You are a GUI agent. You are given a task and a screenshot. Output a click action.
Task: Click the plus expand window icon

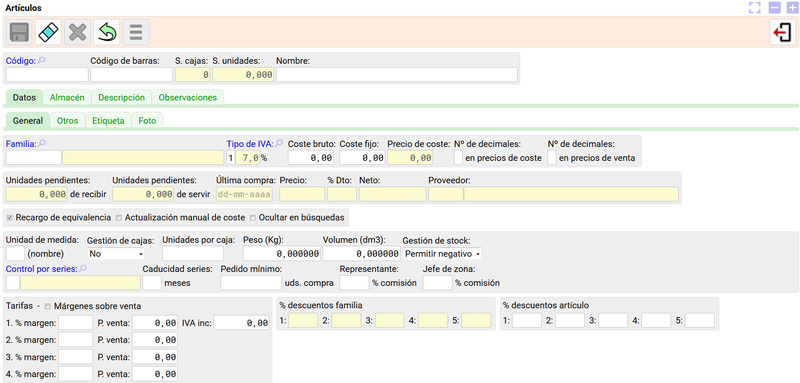[791, 8]
